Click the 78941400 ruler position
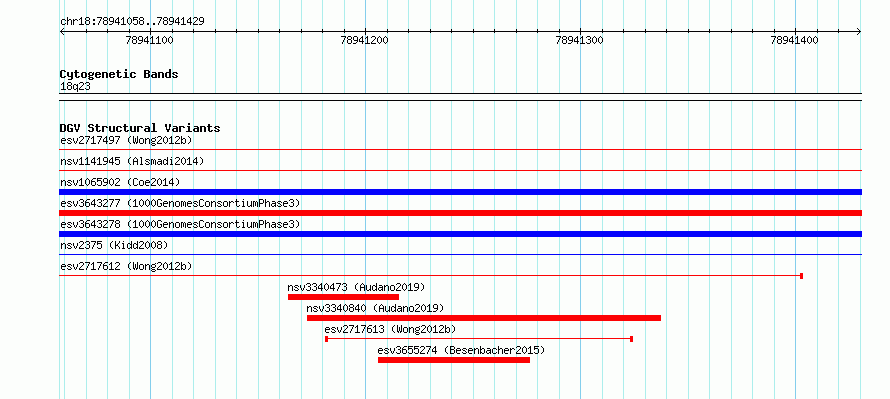This screenshot has height=399, width=890. (x=795, y=41)
